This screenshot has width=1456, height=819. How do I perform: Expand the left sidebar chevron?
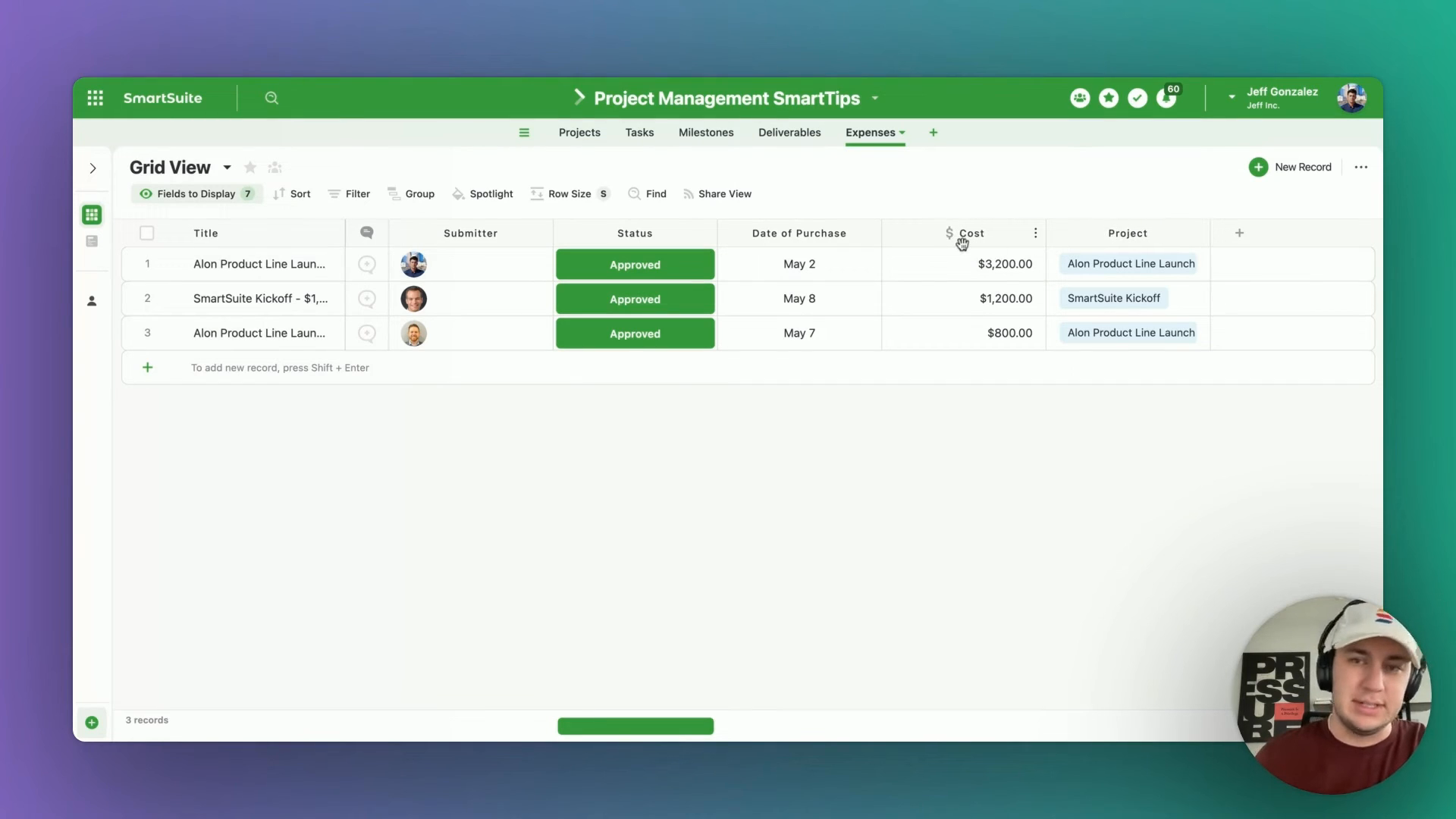pyautogui.click(x=93, y=168)
